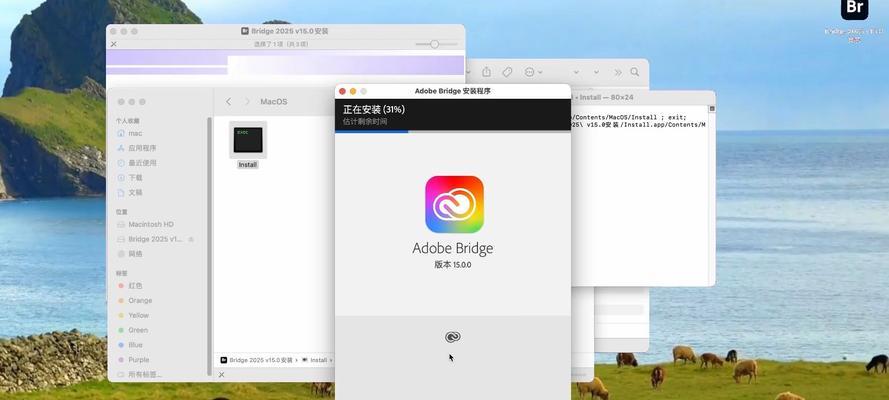Screen dimensions: 889x400
Task: Click the 正在安装 (31%) status text
Action: [x=374, y=109]
